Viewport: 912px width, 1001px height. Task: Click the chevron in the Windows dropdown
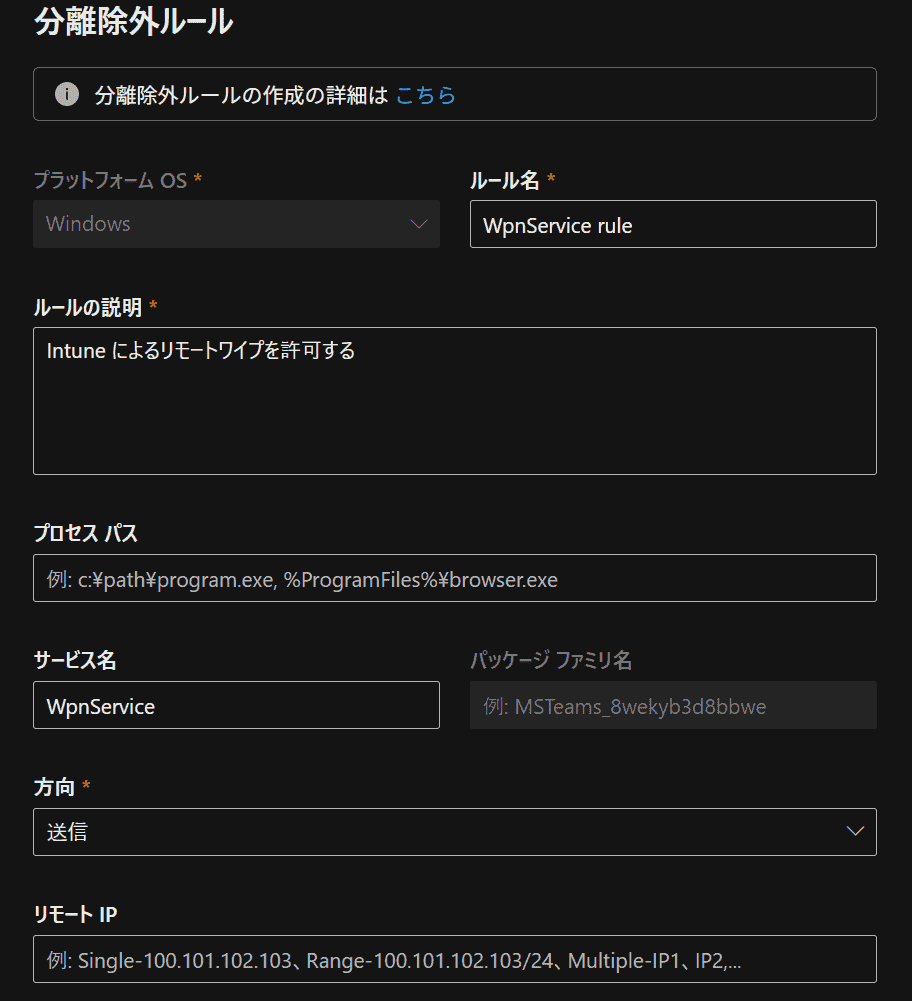419,224
